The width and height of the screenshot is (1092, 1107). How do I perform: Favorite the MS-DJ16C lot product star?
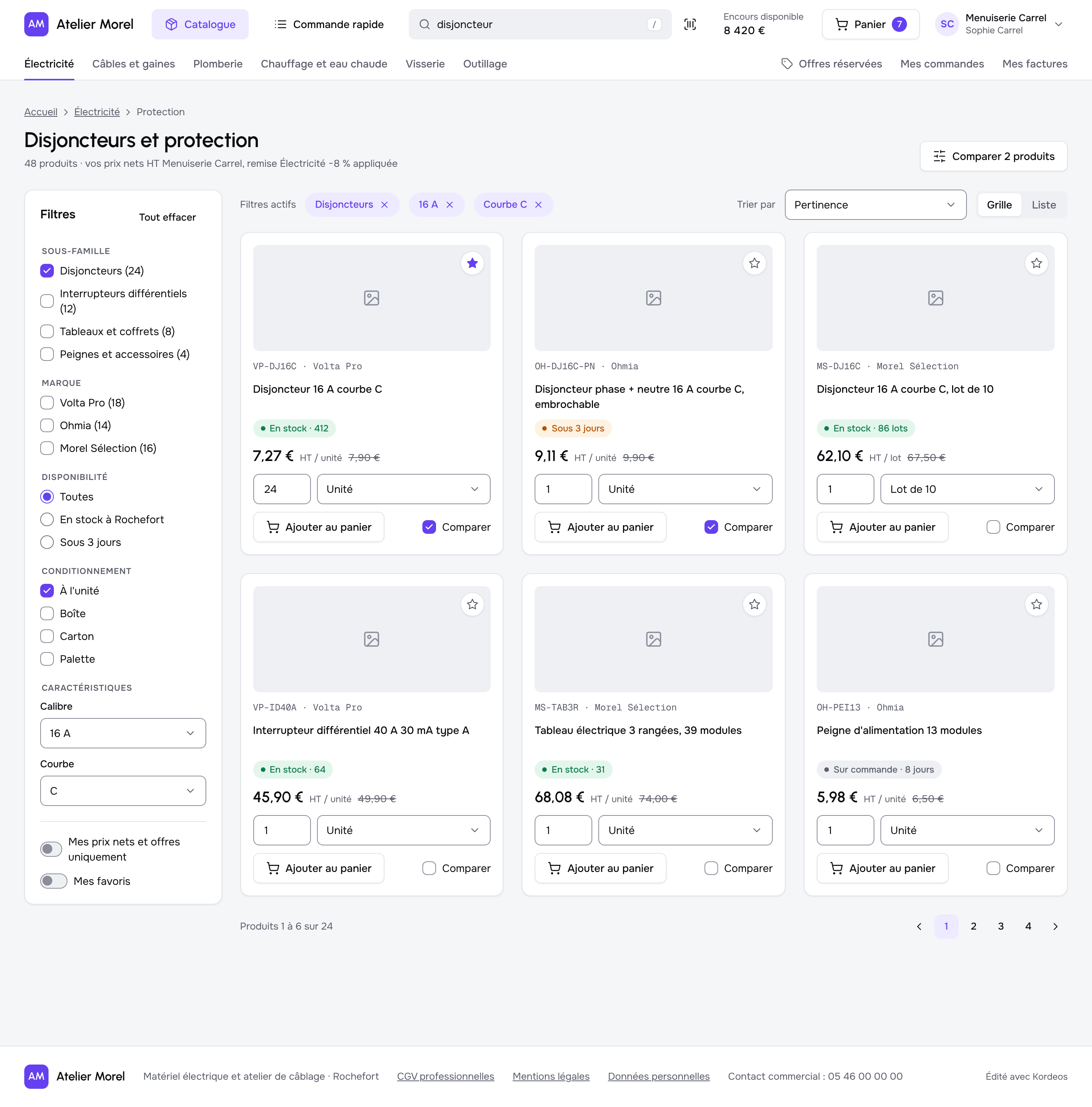coord(1036,263)
